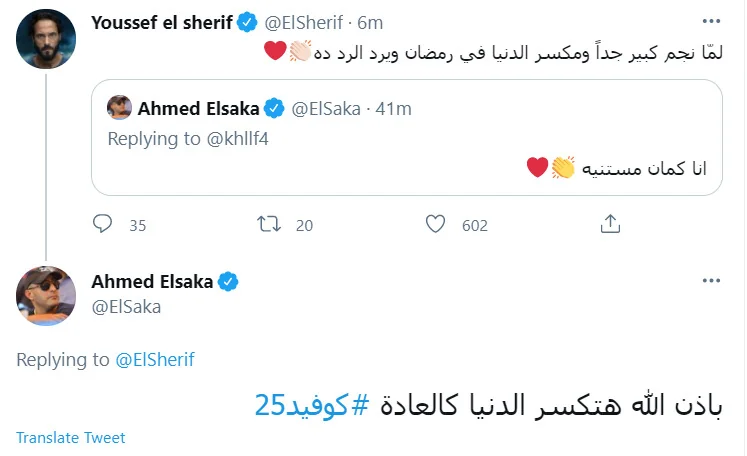Click Translate Tweet link
Screen dimensions: 747x456
pos(70,438)
